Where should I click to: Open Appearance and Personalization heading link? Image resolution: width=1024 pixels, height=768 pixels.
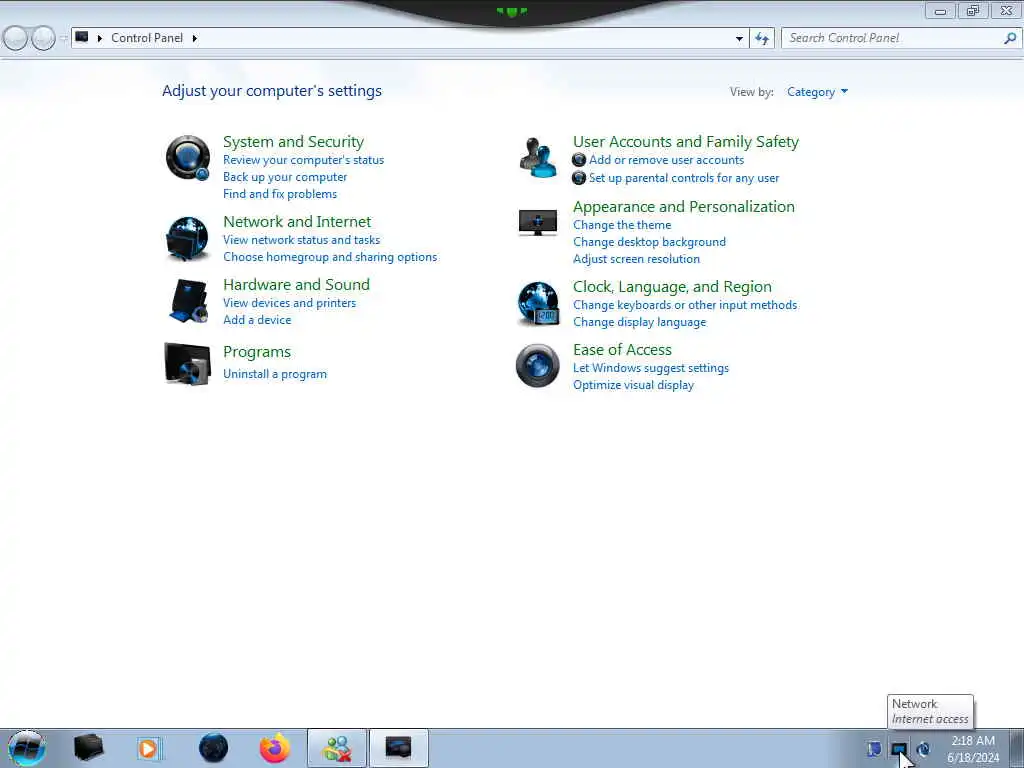(x=684, y=206)
